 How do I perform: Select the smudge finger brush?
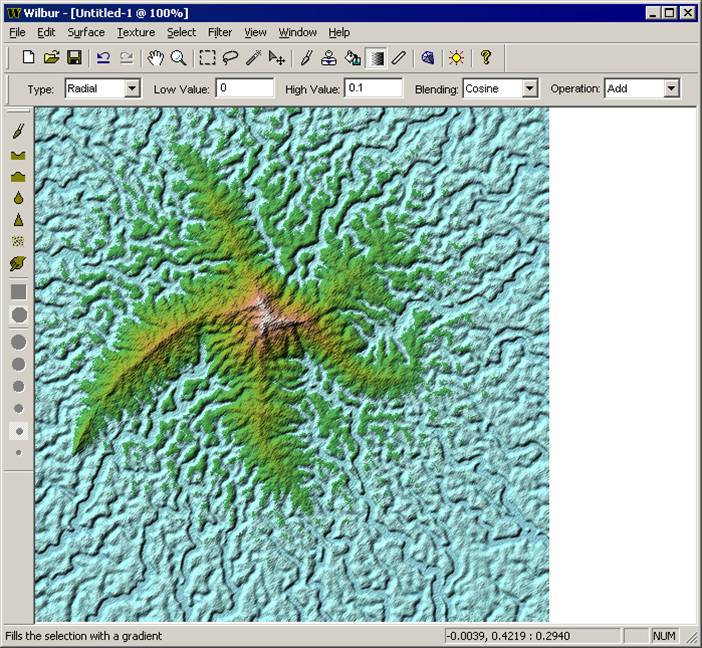point(18,264)
